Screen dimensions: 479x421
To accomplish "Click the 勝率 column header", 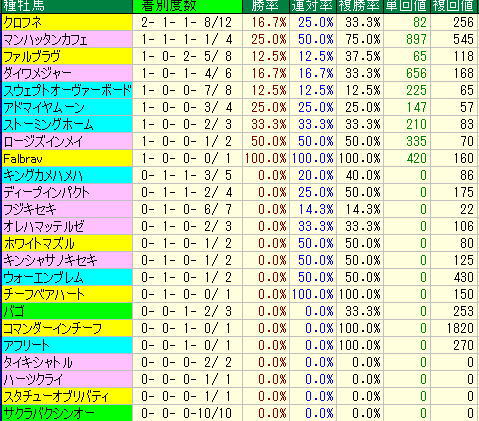I will (x=265, y=6).
